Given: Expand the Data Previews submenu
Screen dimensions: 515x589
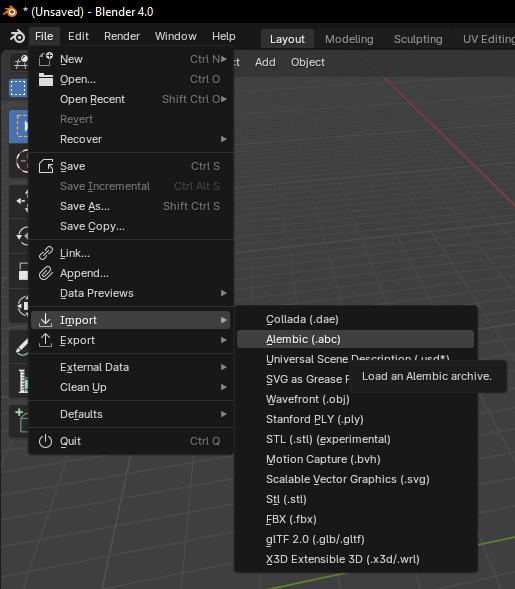Looking at the screenshot, I should (224, 293).
